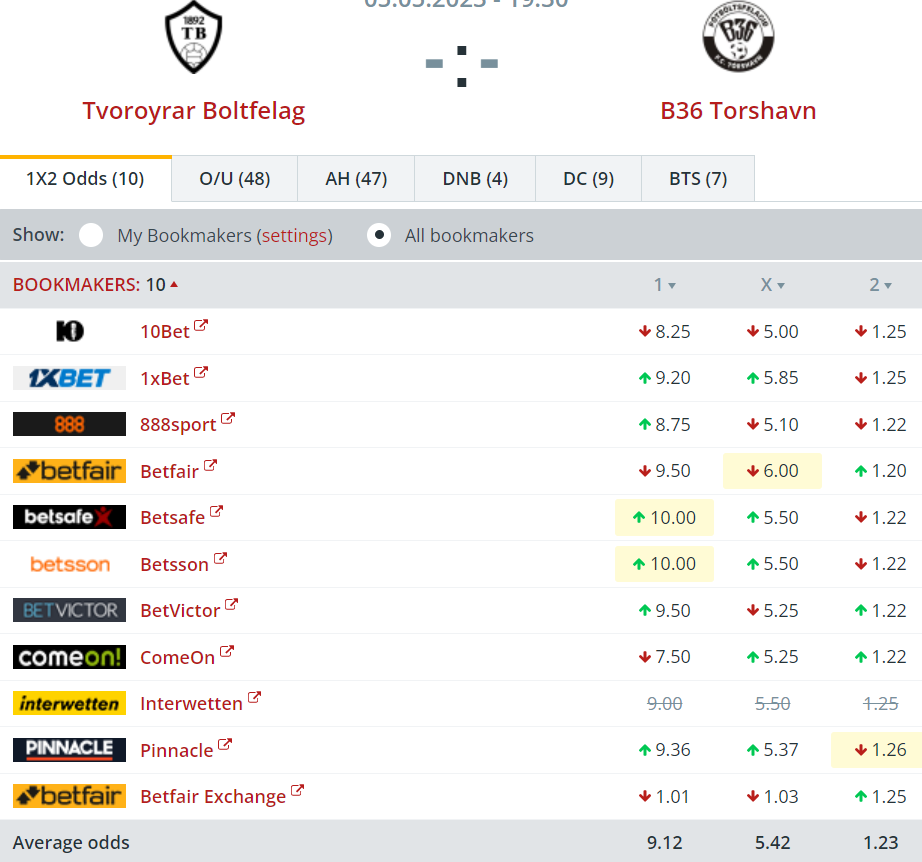Switch to the DC (9) tab
Image resolution: width=922 pixels, height=862 pixels.
pos(589,179)
